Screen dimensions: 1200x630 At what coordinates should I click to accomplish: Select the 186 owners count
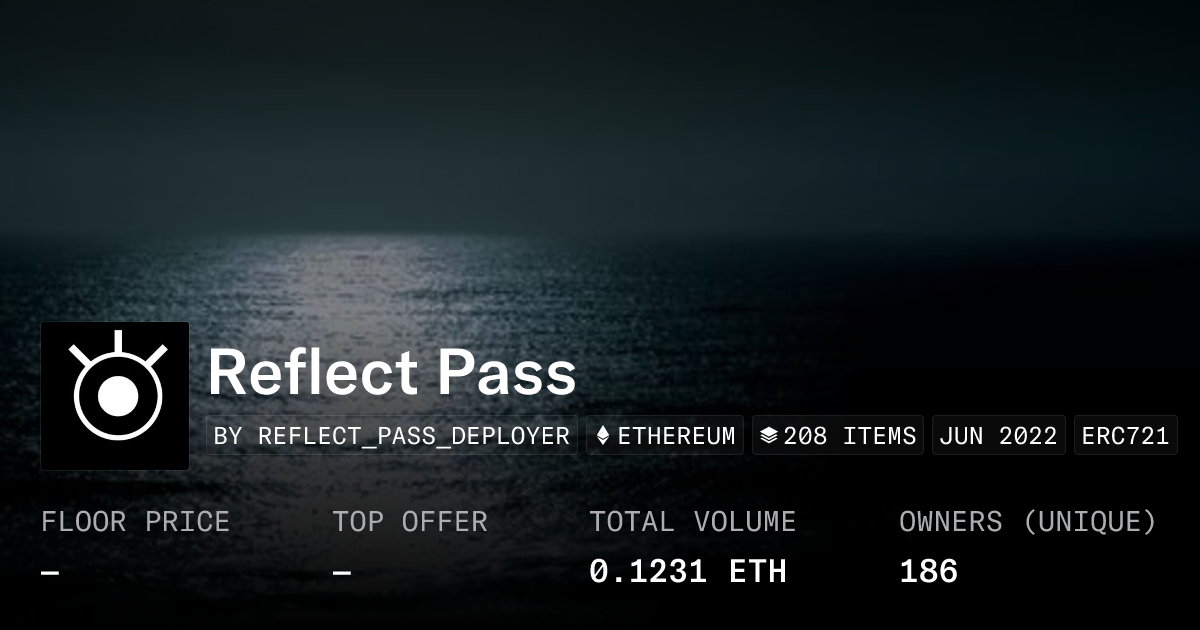[x=928, y=572]
